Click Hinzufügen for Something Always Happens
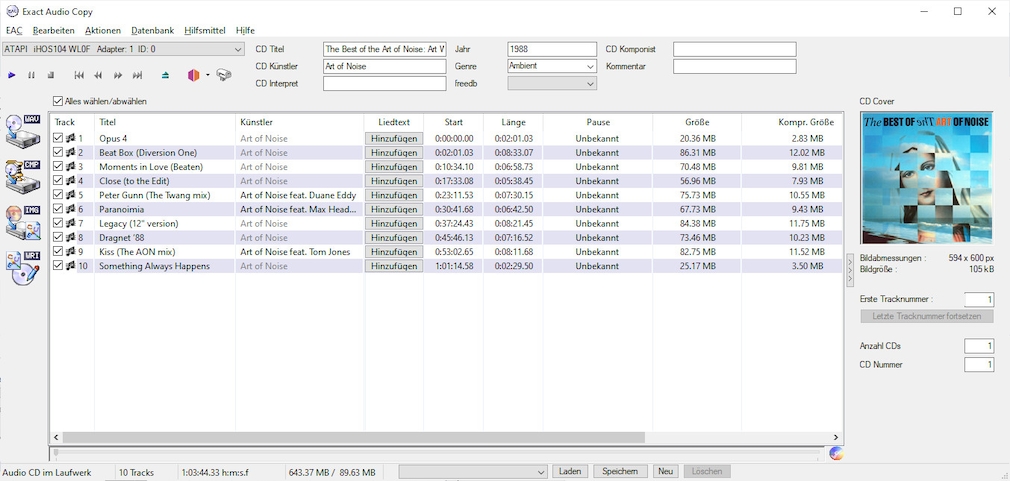The image size is (1010, 481). tap(394, 266)
